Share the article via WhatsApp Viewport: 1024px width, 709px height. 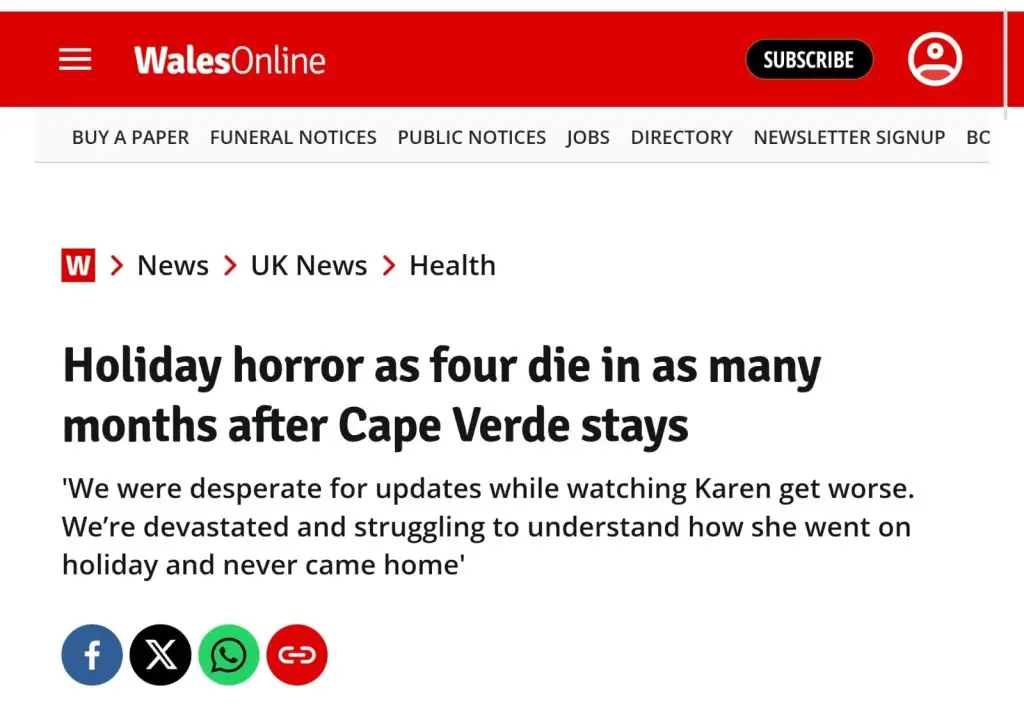[229, 655]
